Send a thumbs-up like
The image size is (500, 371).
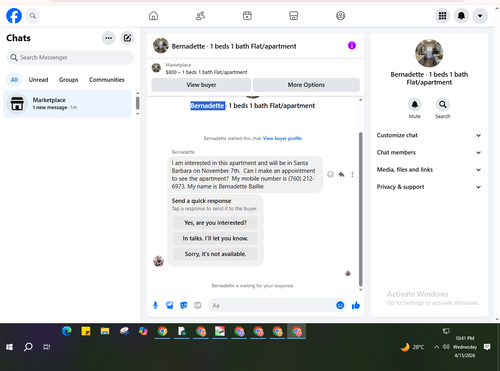356,305
